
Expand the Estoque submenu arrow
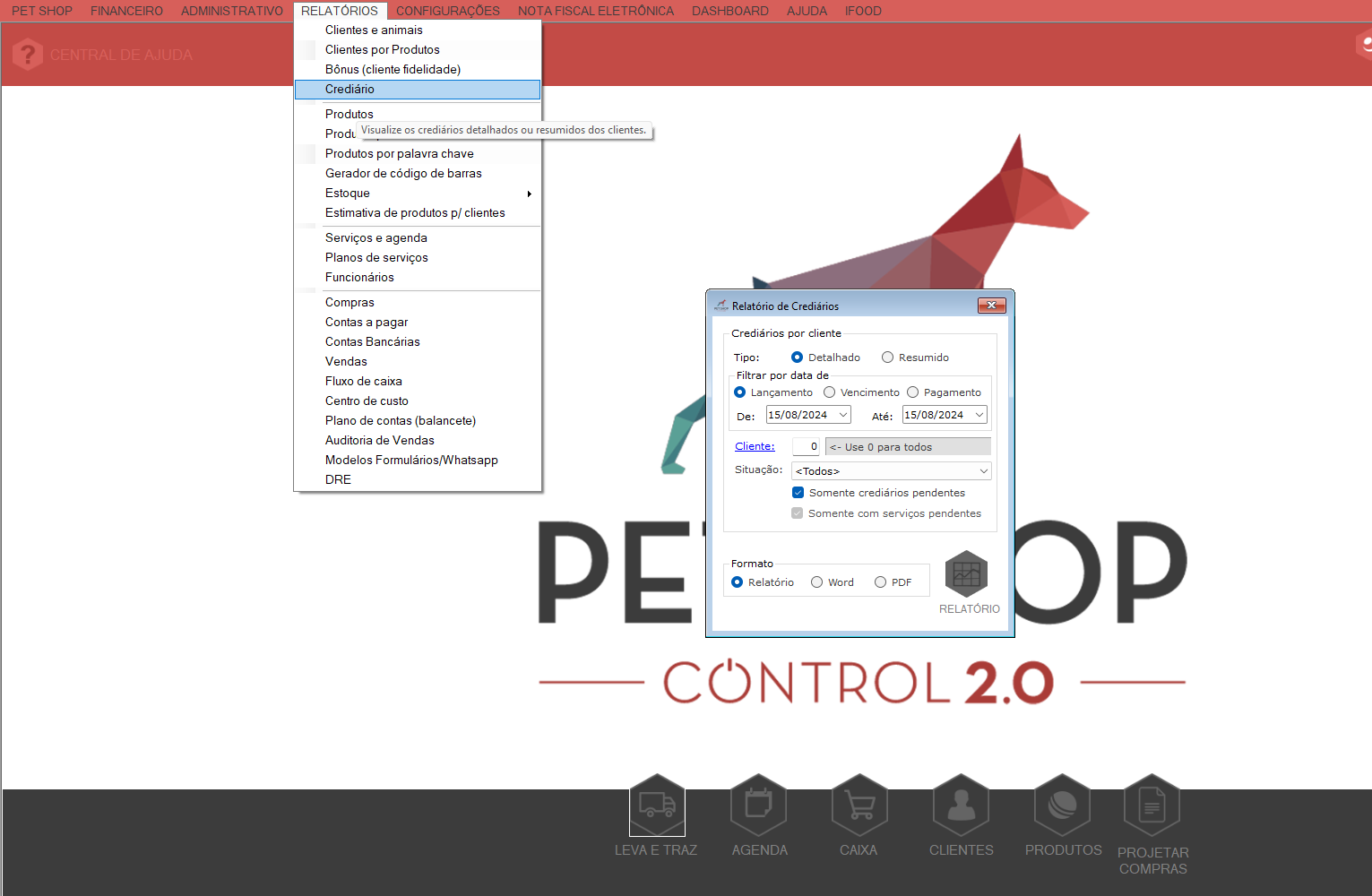530,194
